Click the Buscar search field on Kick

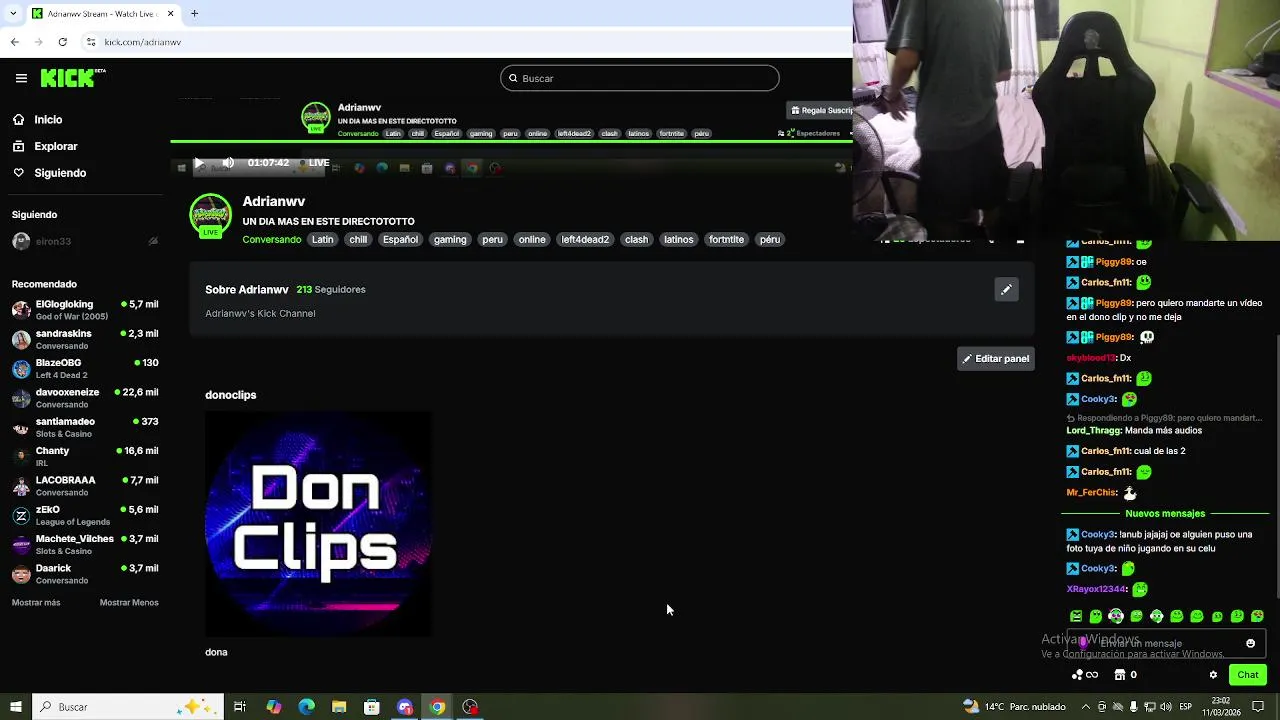coord(640,78)
